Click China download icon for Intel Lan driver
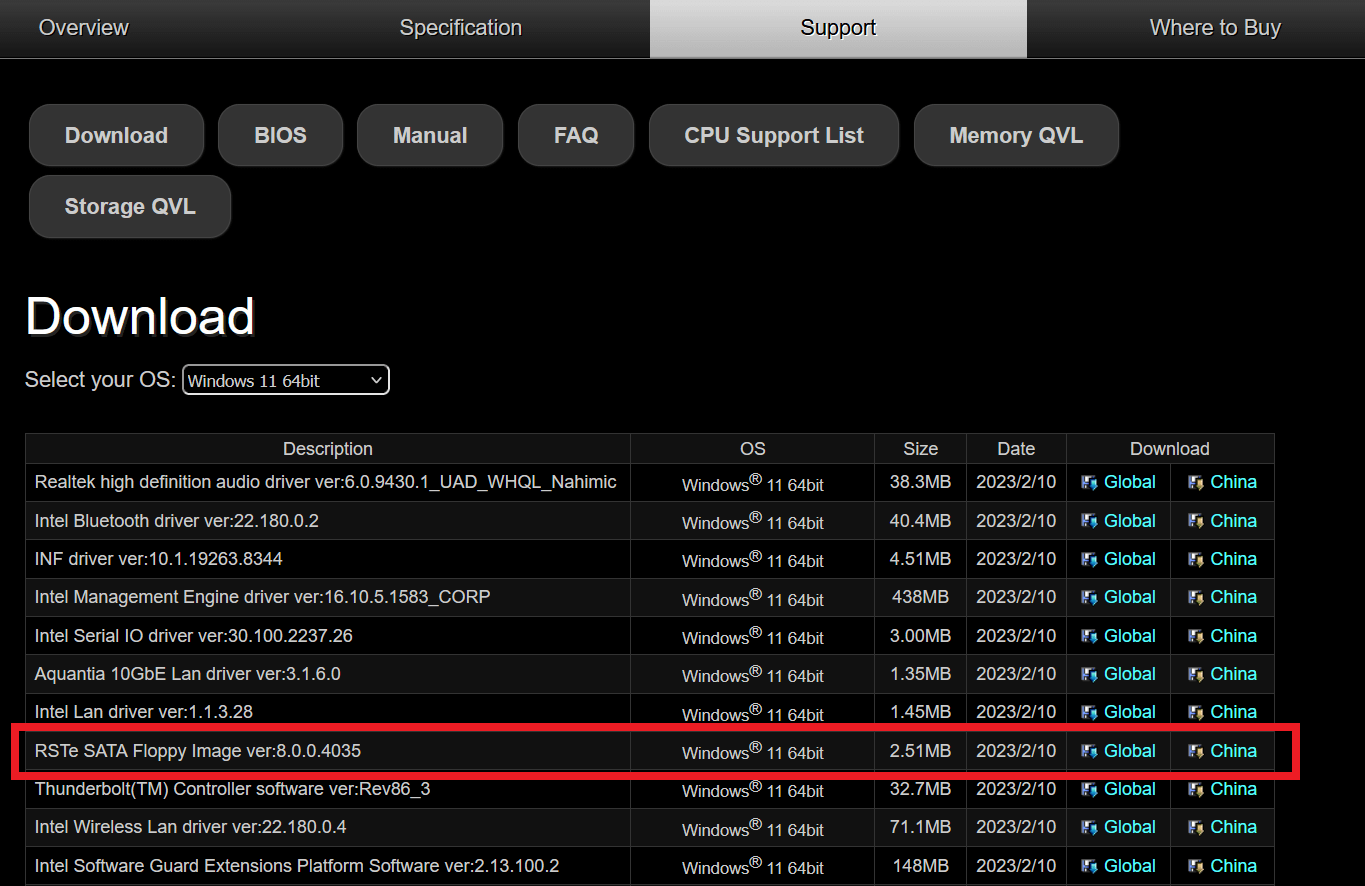Screen dimensions: 1365x886 (x=1195, y=713)
